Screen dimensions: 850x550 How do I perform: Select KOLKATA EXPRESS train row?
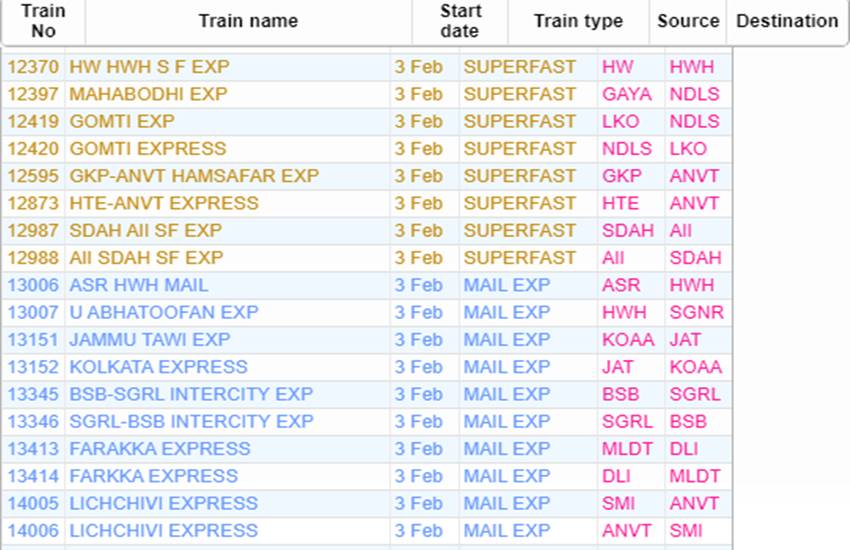coord(158,367)
